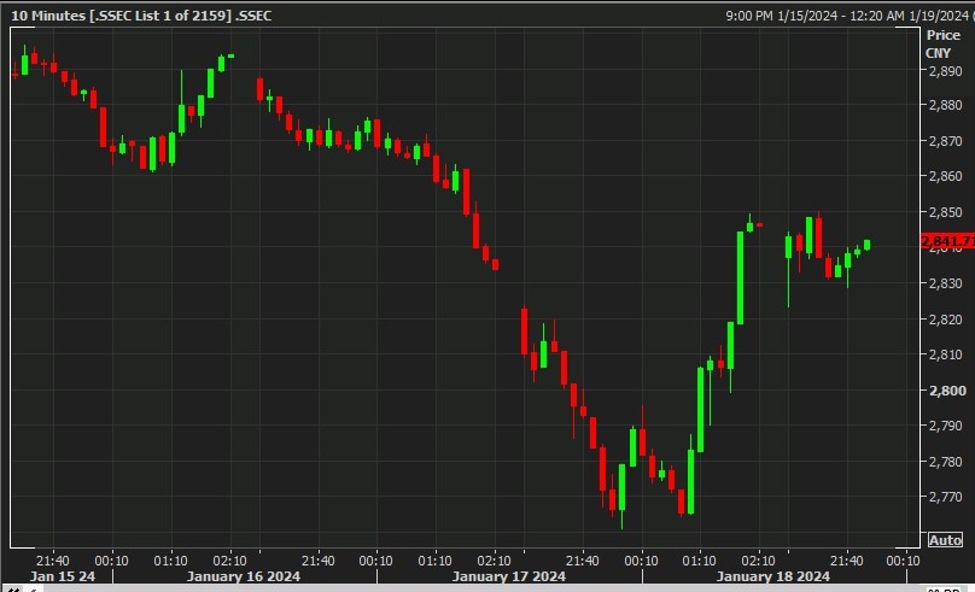Click the 2,890 price axis label
This screenshot has height=592, width=975.
946,70
